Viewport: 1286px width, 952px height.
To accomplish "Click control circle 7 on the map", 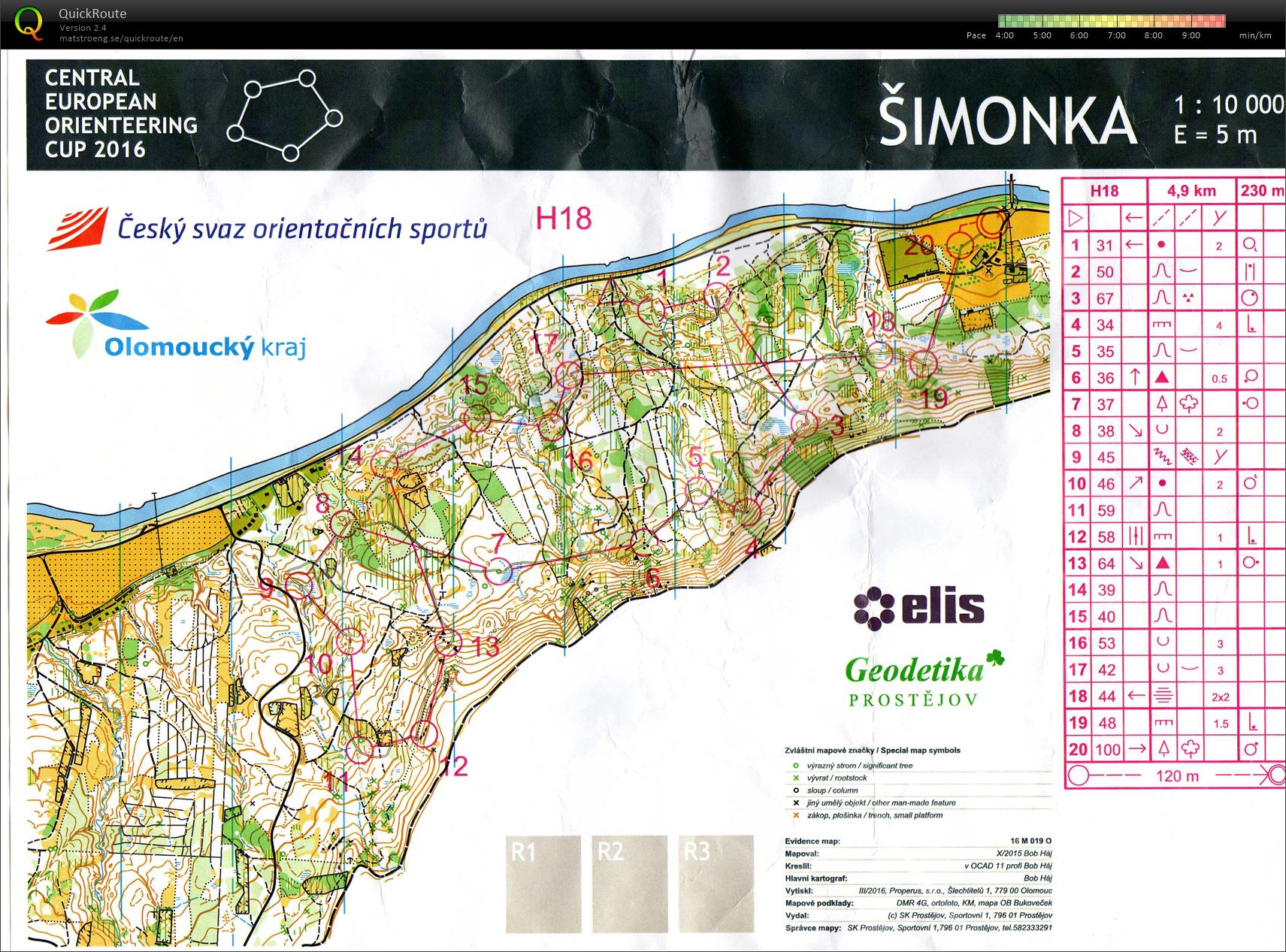I will (499, 573).
